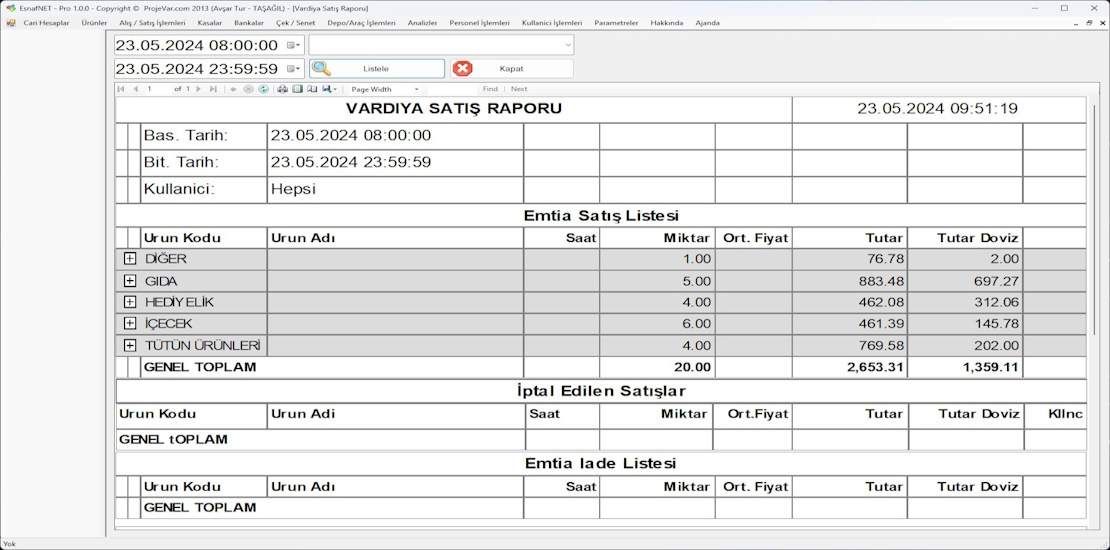Image resolution: width=1110 pixels, height=550 pixels.
Task: Click the EsnafNET menu bar app icon
Action: (x=11, y=23)
